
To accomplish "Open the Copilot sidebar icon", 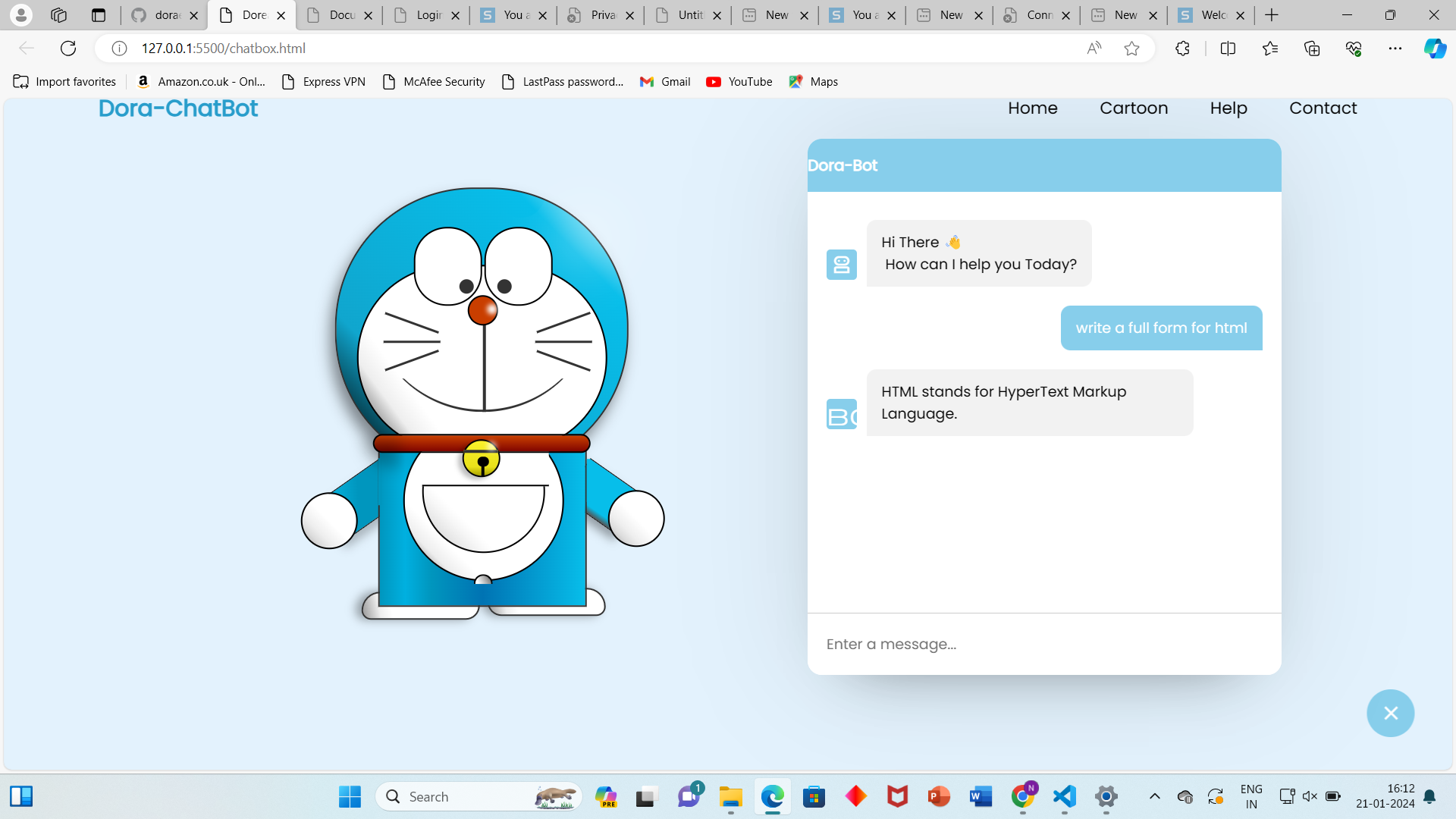I will click(1434, 49).
